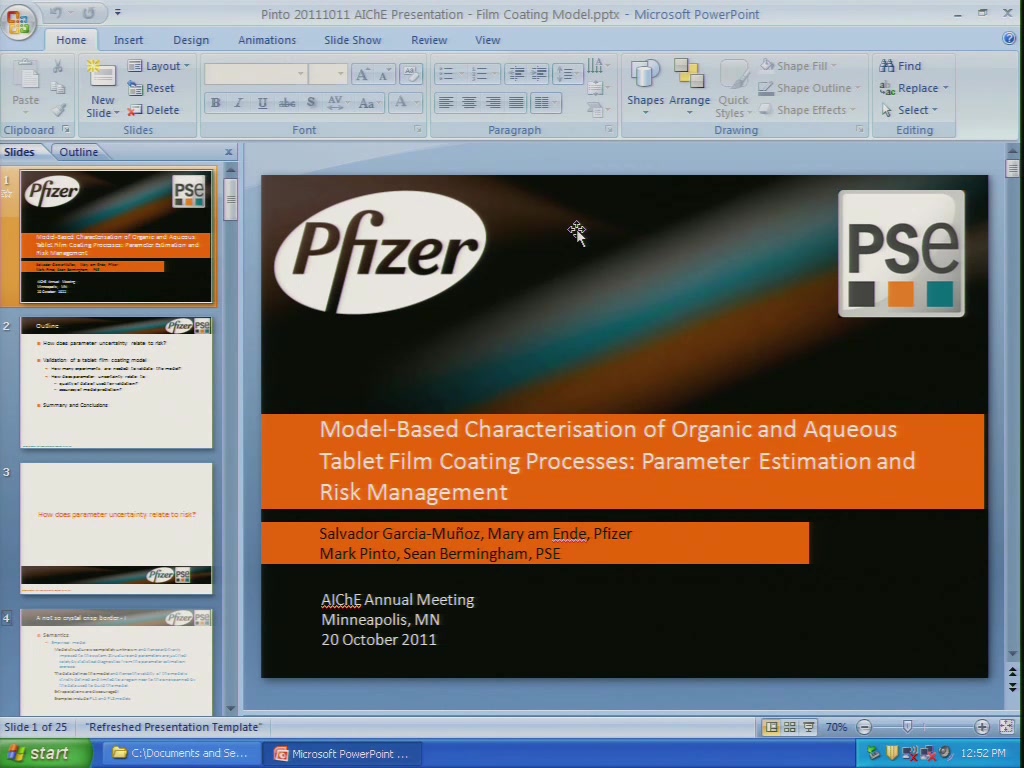Open the Animations ribbon tab
The width and height of the screenshot is (1024, 768).
(x=266, y=40)
